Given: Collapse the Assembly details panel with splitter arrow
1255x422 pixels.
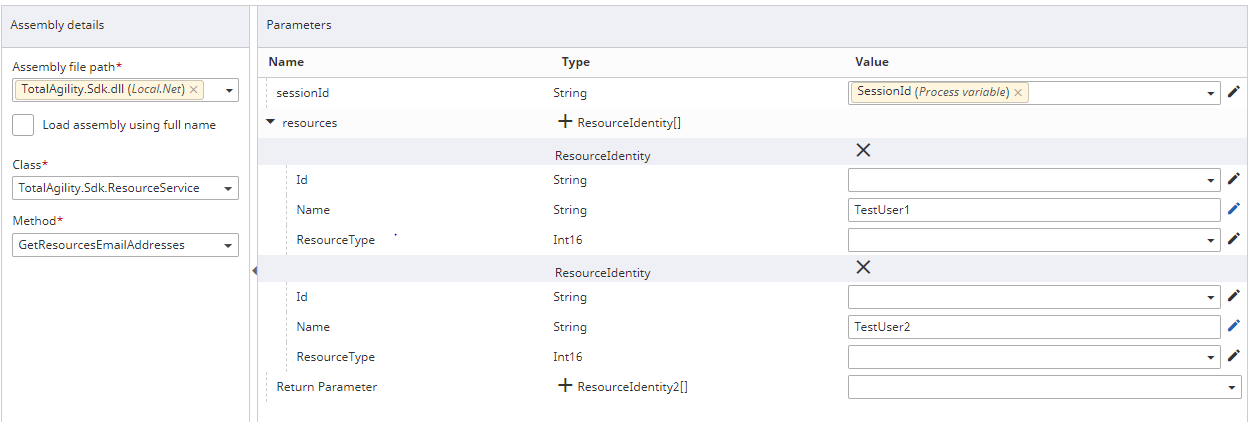Looking at the screenshot, I should [x=253, y=271].
